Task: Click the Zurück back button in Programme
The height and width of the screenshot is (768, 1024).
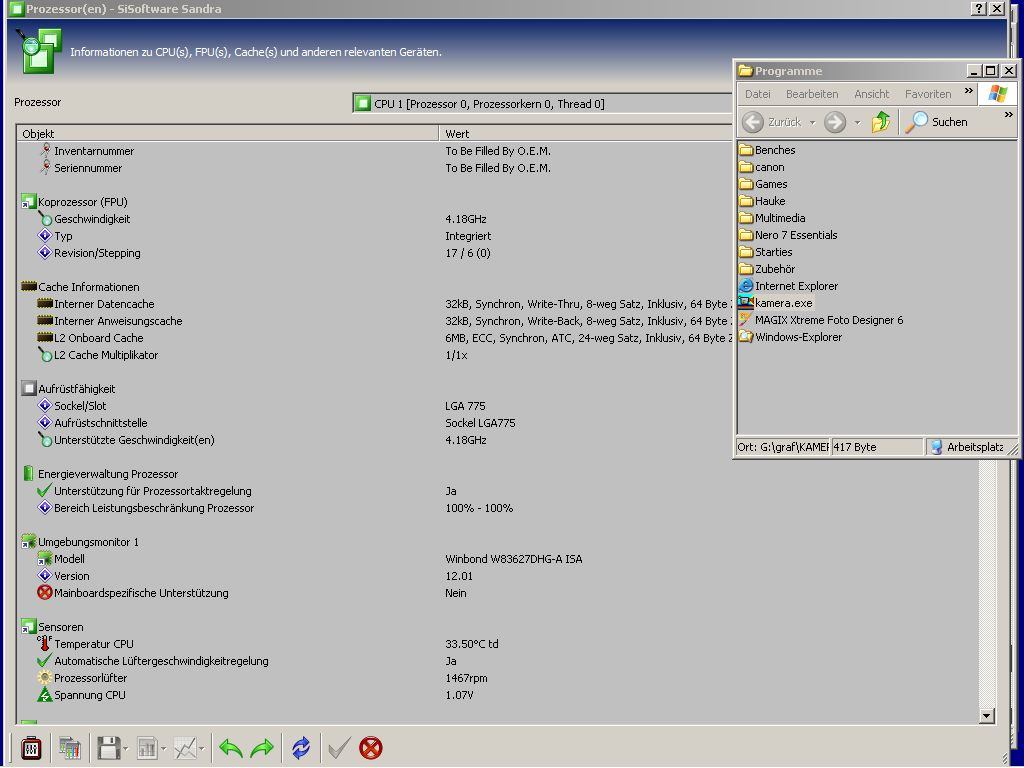Action: (x=771, y=122)
